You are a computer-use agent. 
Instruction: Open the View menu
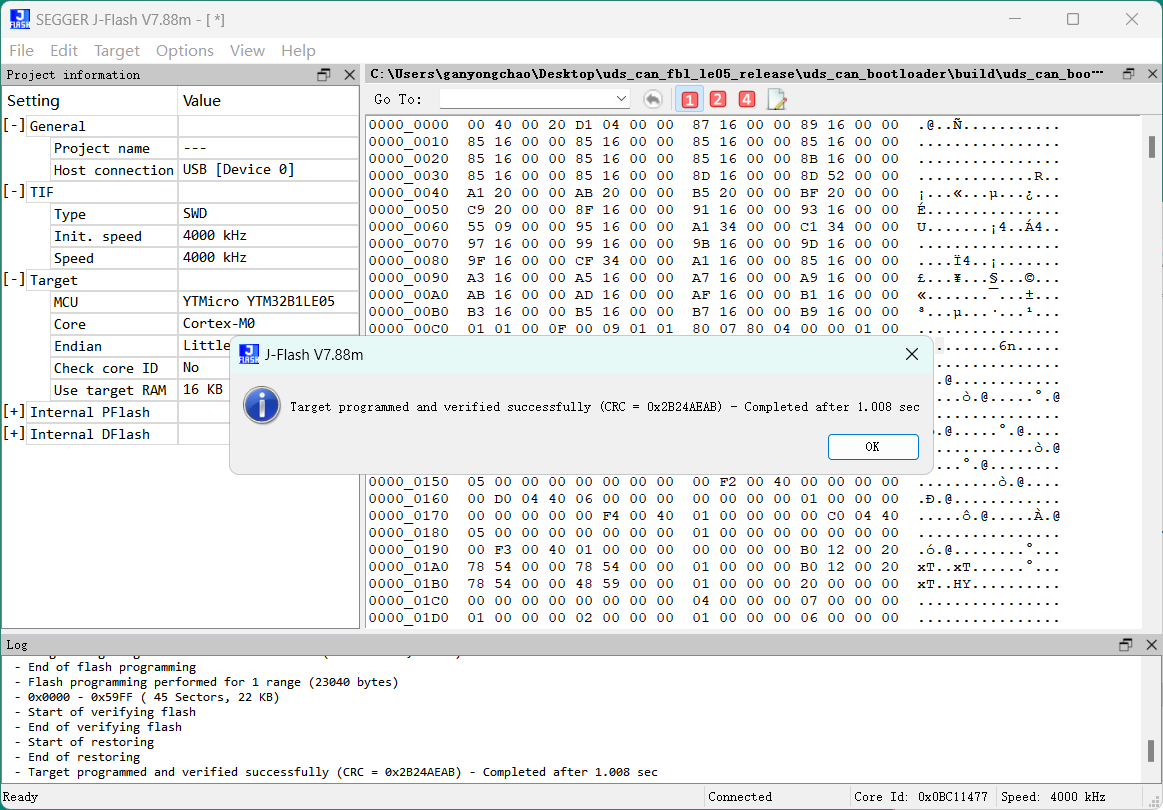click(247, 50)
